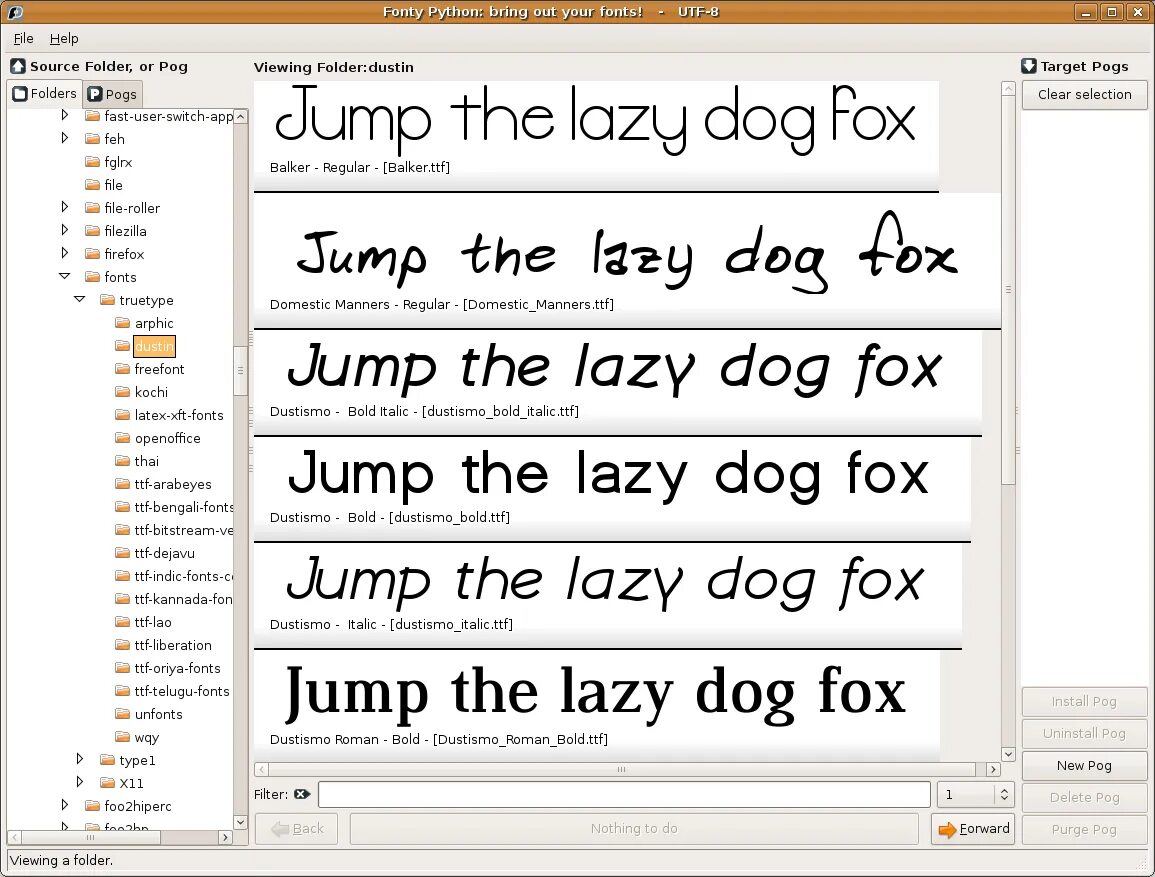Click the file-roller folder icon
Screen dimensions: 1155x877
[x=92, y=208]
